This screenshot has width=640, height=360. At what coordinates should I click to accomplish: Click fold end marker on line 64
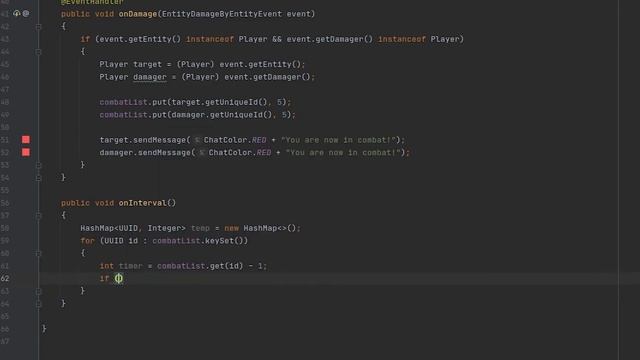point(38,304)
